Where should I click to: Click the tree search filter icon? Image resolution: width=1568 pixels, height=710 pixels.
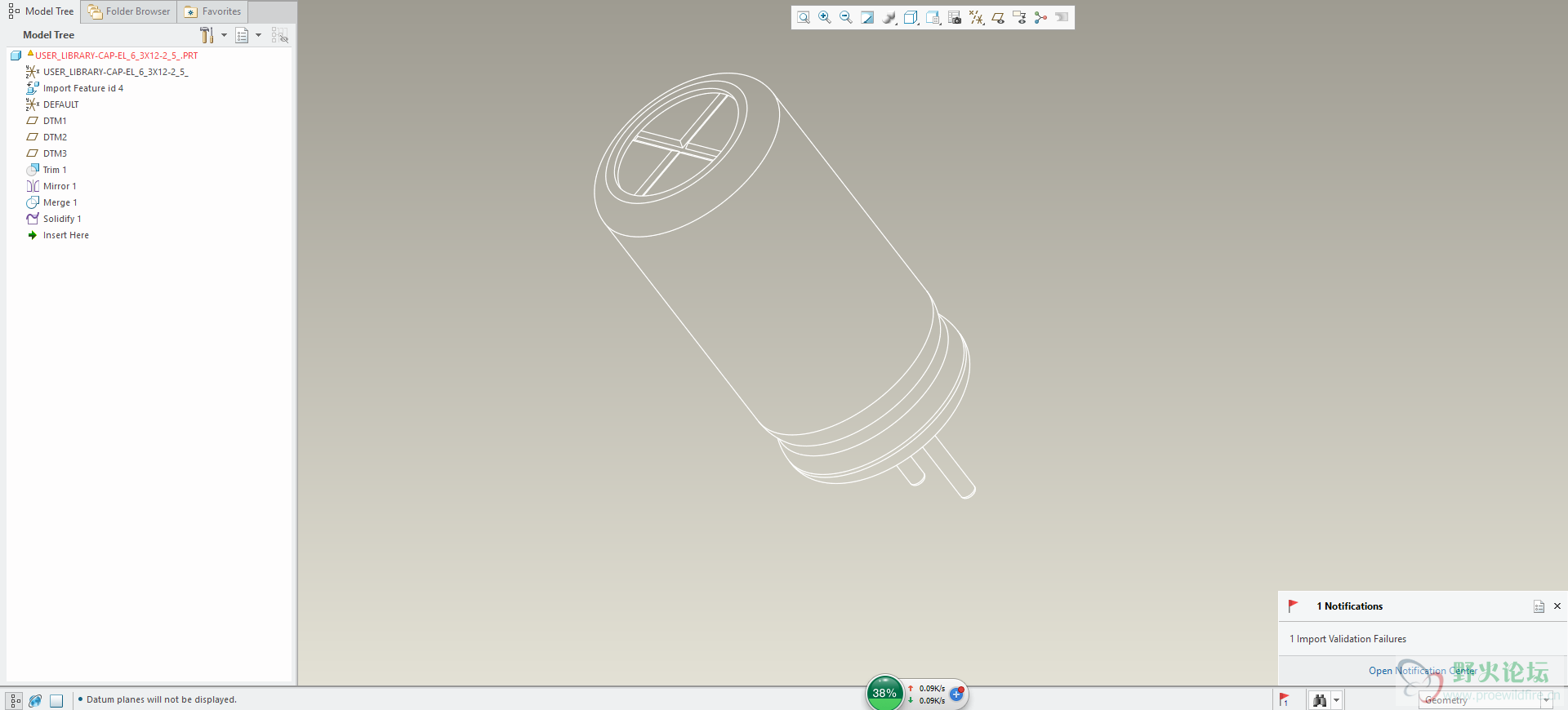[280, 35]
